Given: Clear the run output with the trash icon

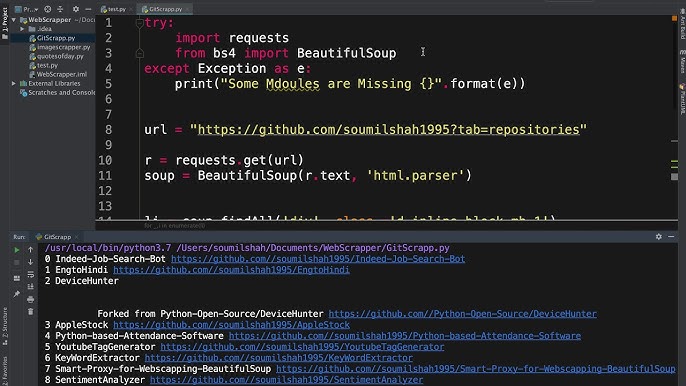Looking at the screenshot, I should (x=30, y=312).
